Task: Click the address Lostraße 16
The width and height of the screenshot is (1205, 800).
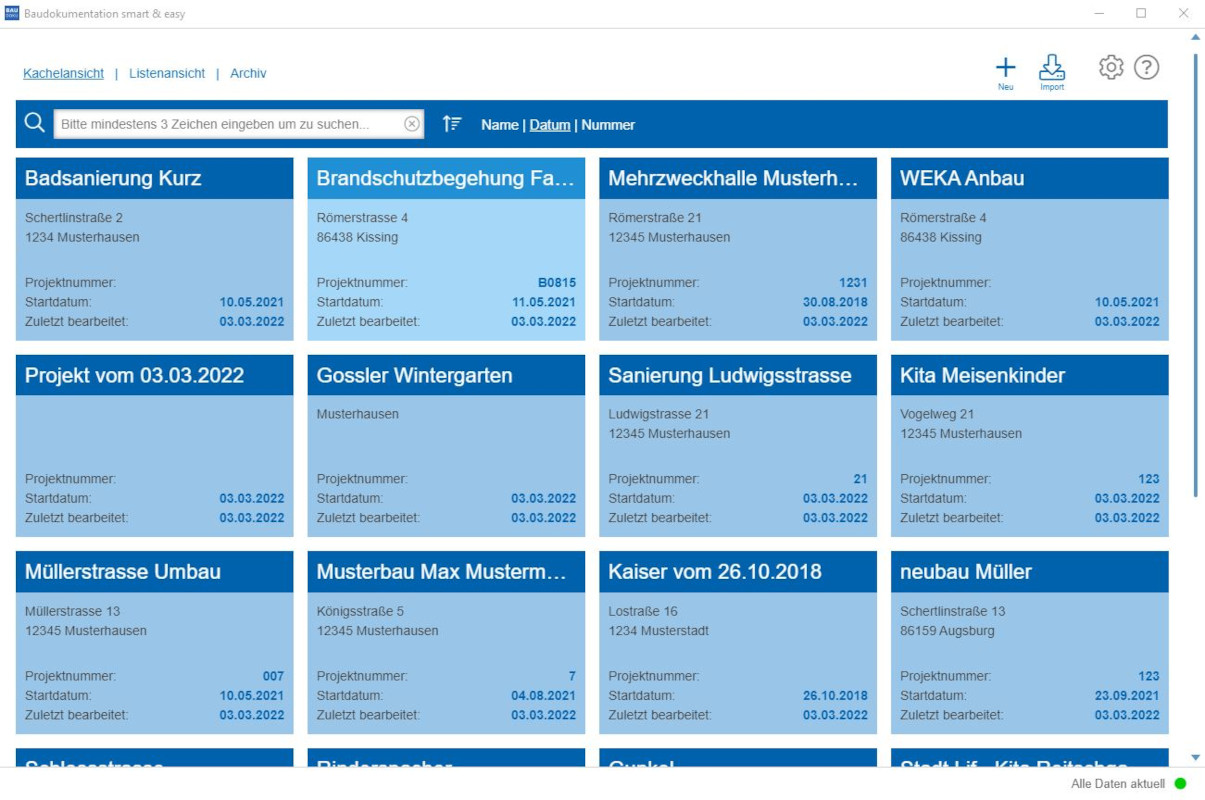Action: tap(643, 611)
